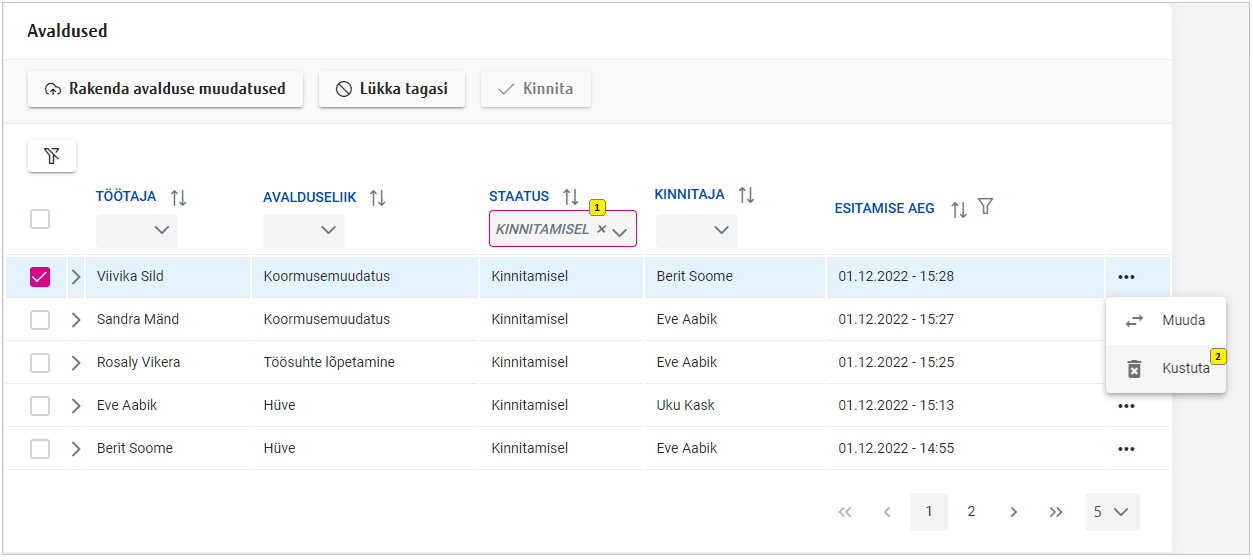This screenshot has width=1253, height=560.
Task: Toggle the select-all header checkbox
Action: pyautogui.click(x=40, y=219)
